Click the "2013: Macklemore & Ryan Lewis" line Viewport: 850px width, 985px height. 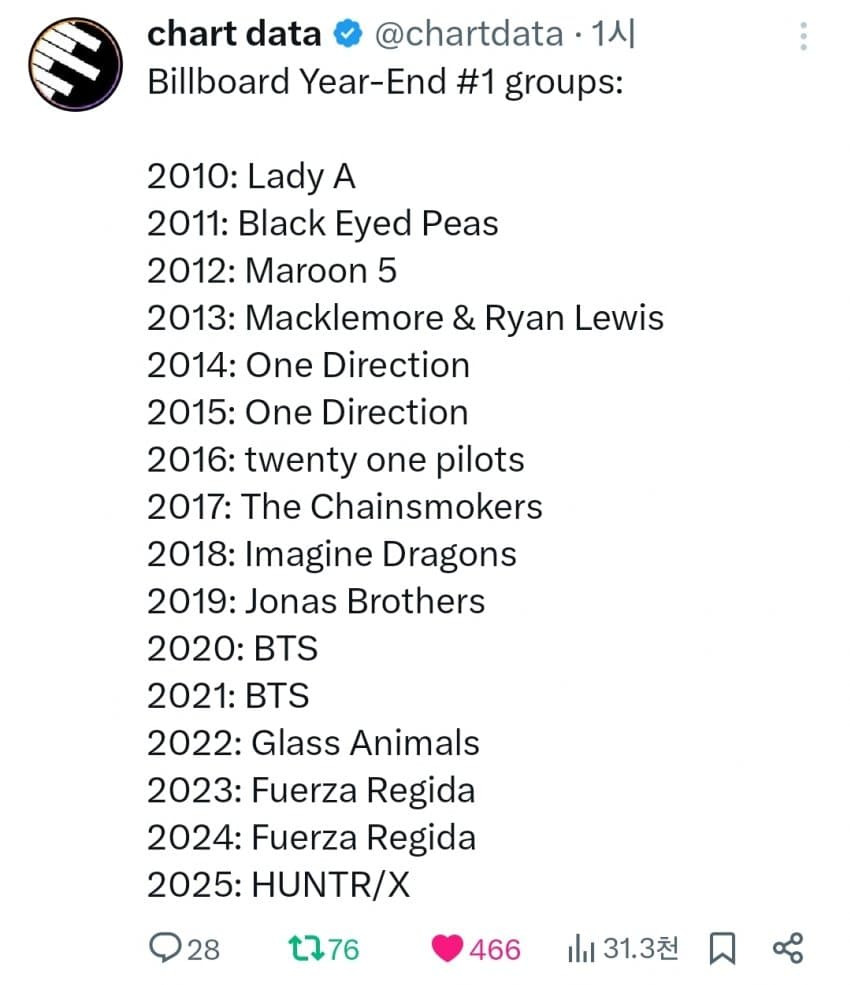point(405,318)
